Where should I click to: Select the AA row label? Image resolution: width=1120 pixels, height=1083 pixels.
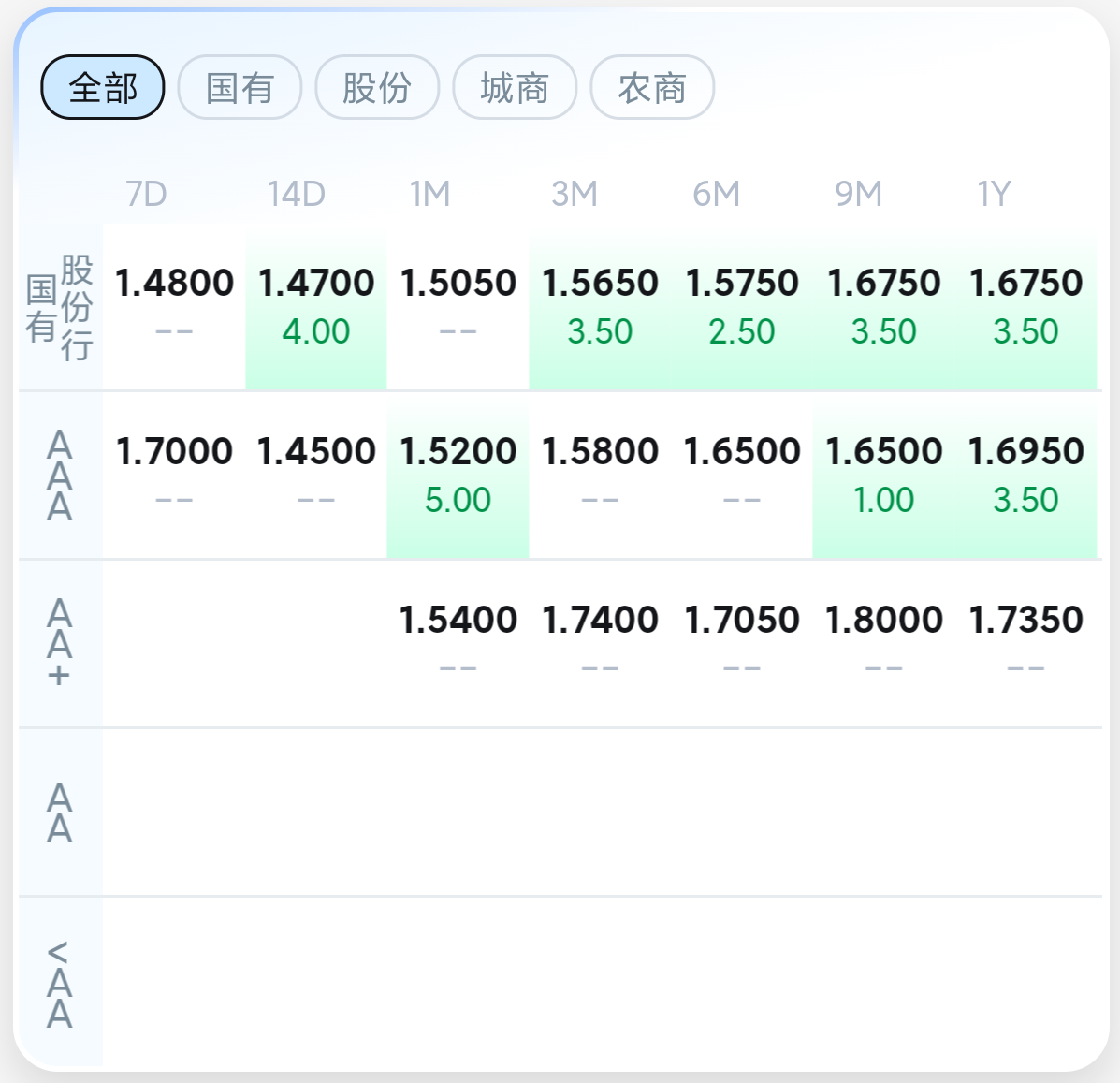pos(60,812)
